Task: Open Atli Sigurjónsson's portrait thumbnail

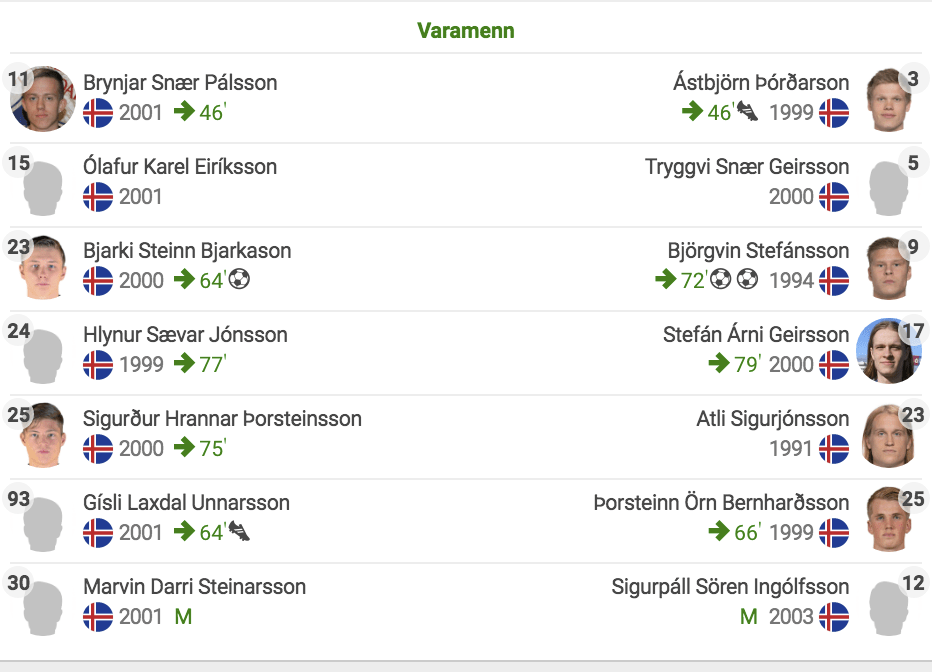Action: tap(889, 435)
